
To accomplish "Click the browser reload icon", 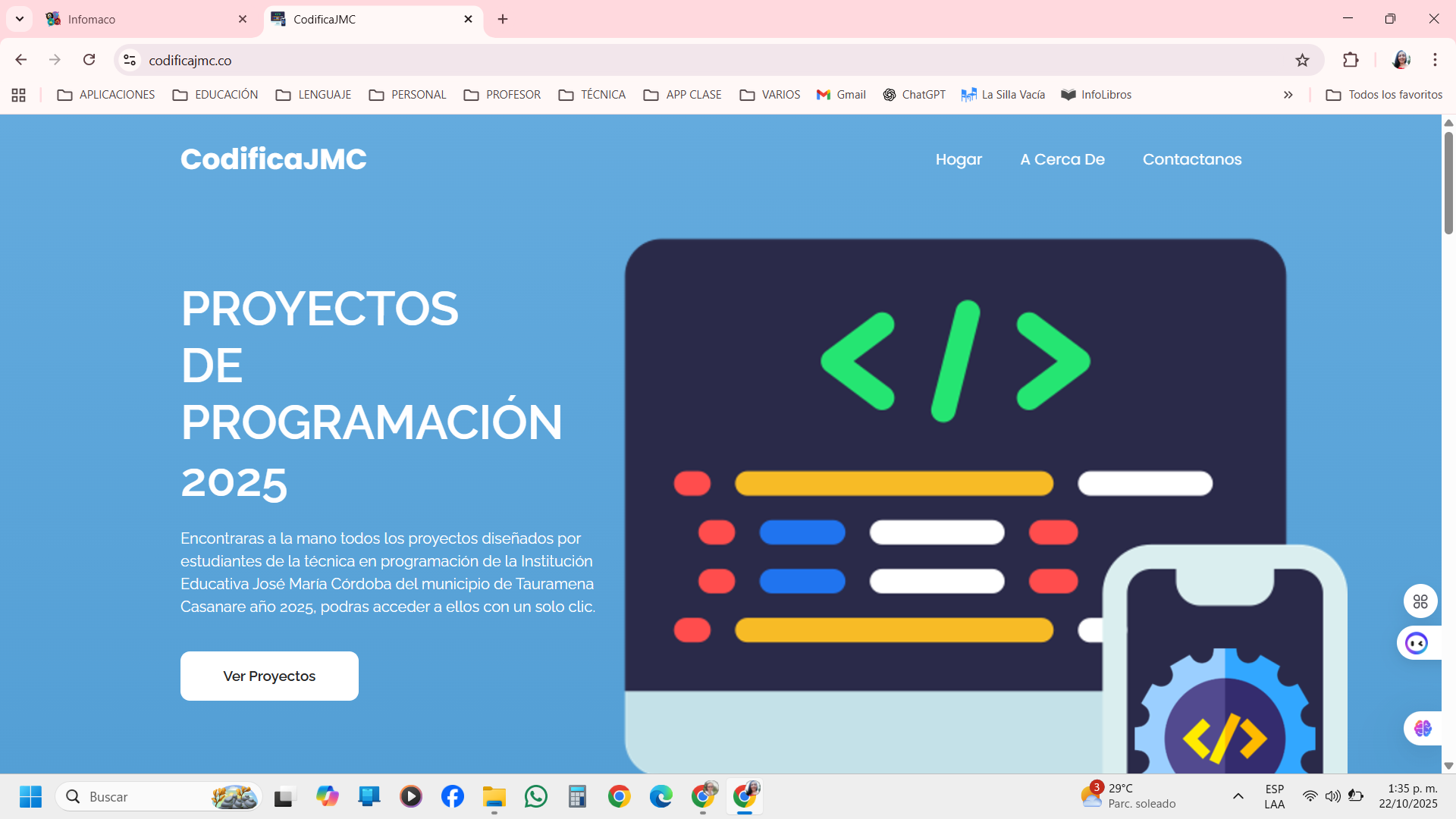I will pyautogui.click(x=89, y=60).
